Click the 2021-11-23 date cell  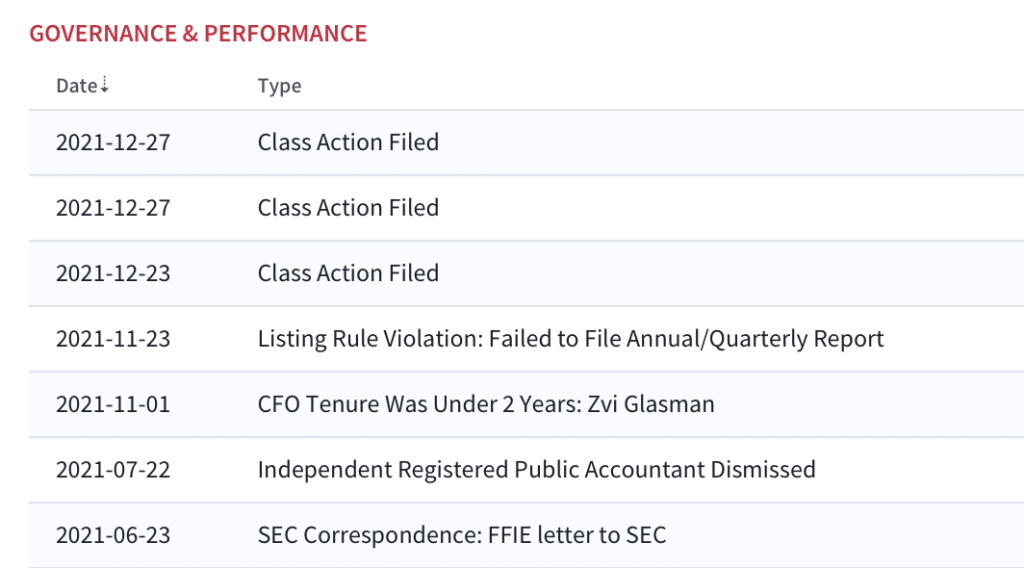coord(113,339)
